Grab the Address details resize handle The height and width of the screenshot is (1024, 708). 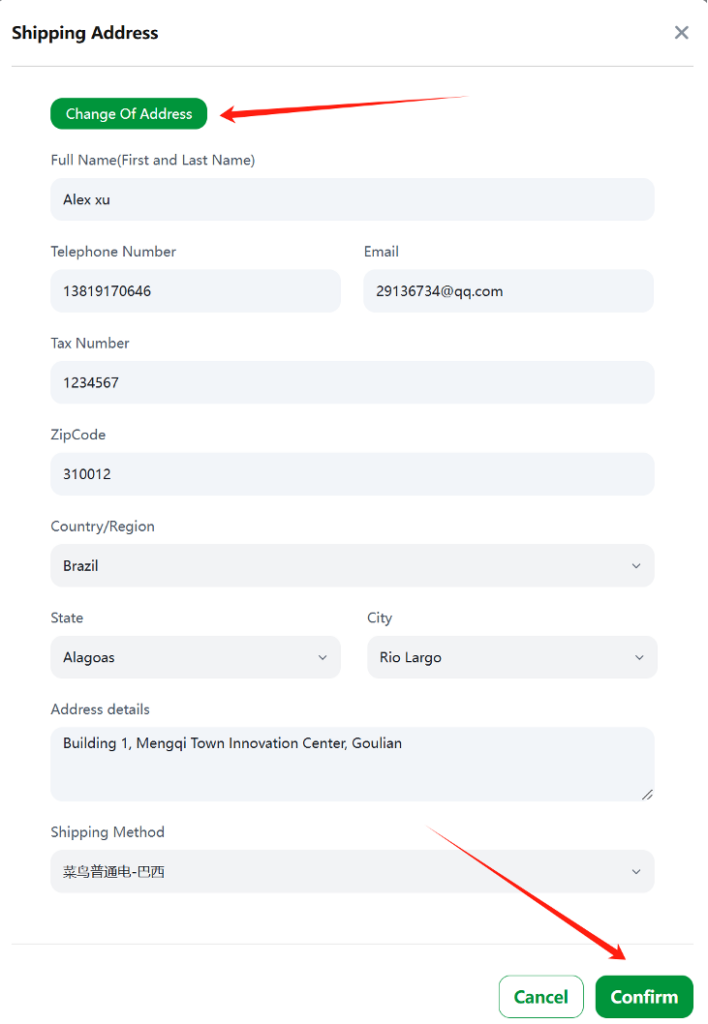click(647, 794)
